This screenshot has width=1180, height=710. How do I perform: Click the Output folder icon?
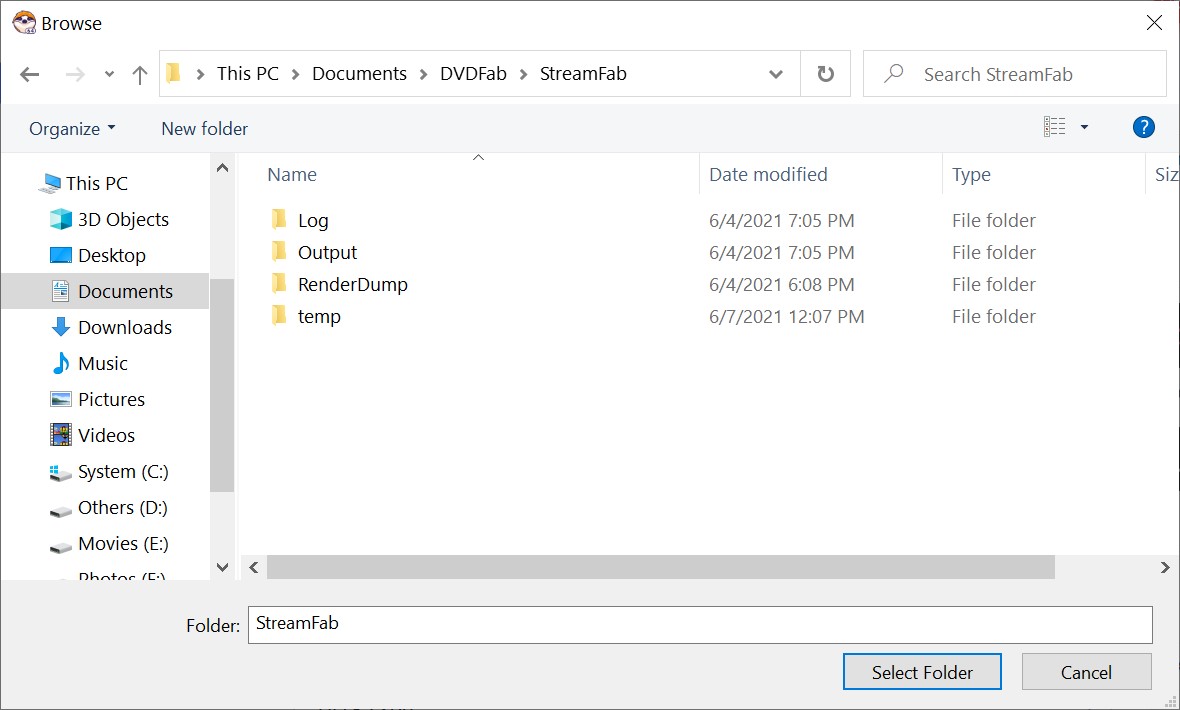(x=278, y=251)
